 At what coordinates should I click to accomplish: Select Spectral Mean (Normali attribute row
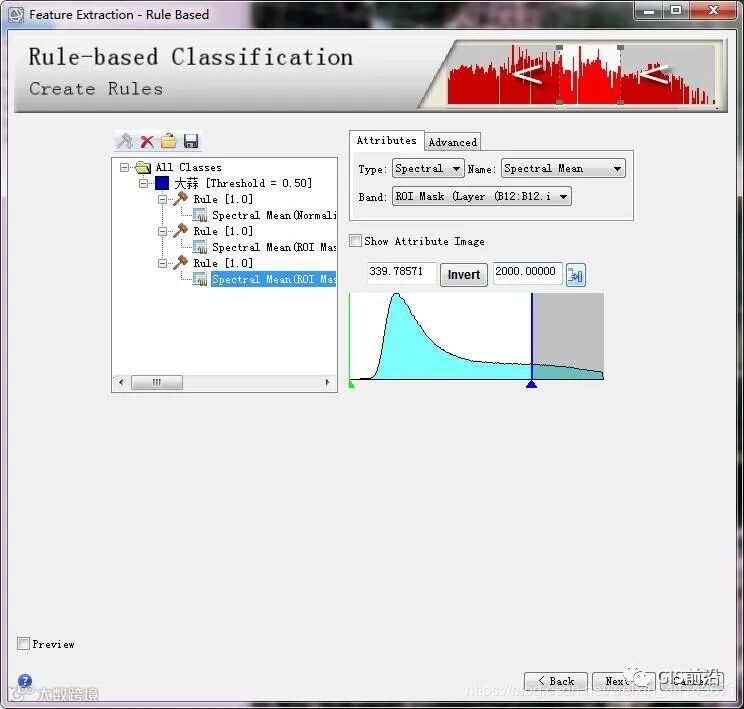tap(274, 215)
